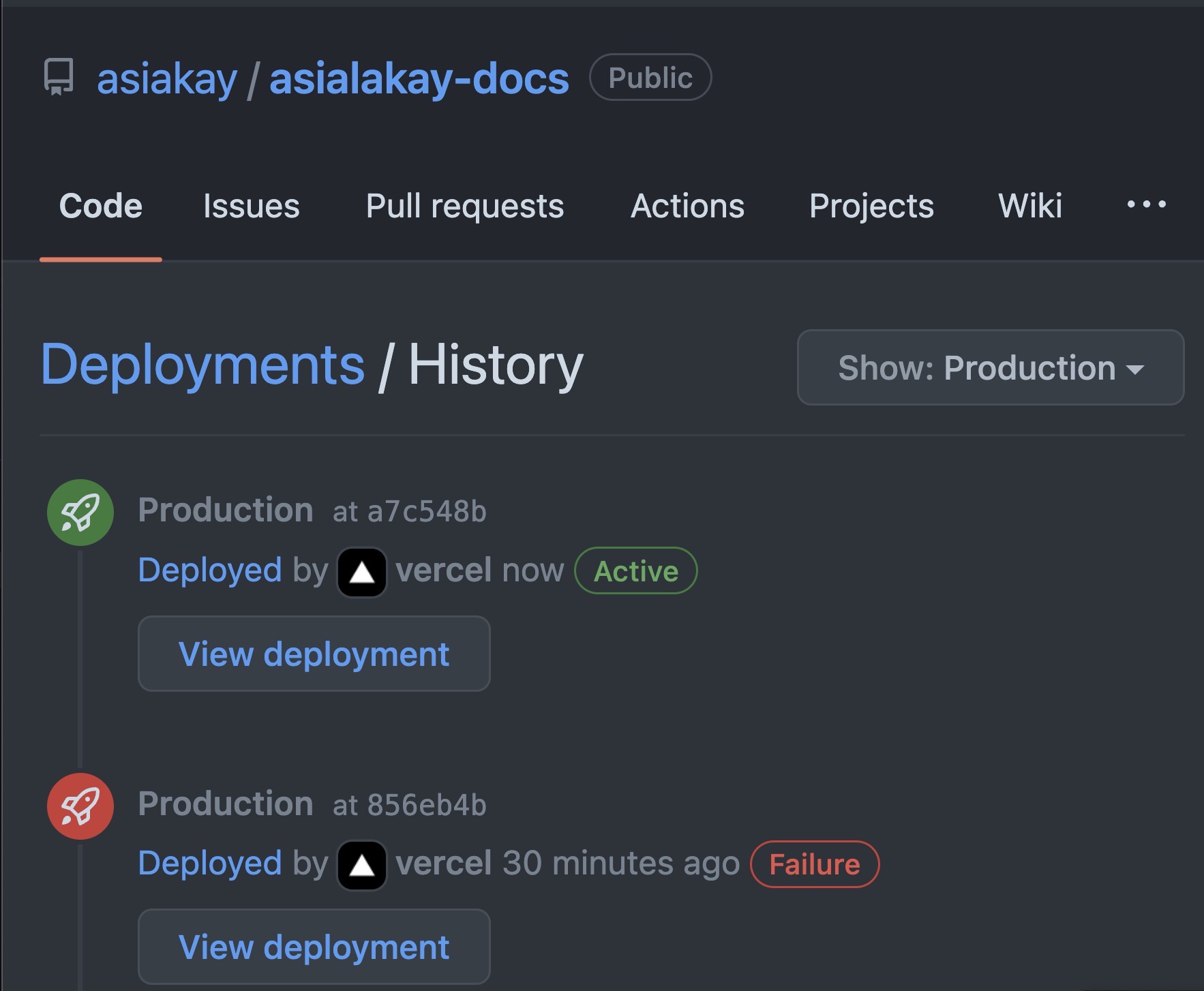Open commit hash a7c548b
Viewport: 1204px width, 991px height.
pos(426,511)
